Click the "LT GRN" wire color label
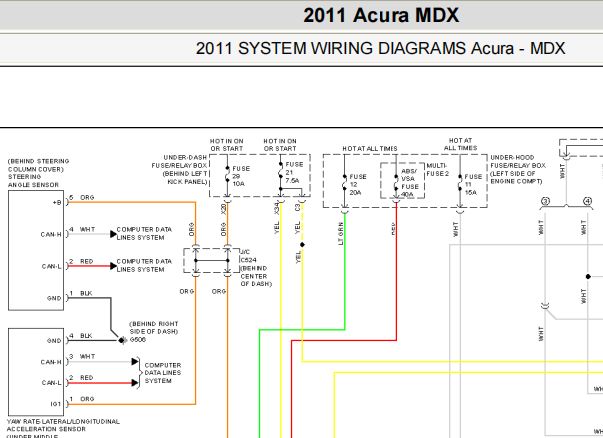The image size is (603, 438). 340,234
